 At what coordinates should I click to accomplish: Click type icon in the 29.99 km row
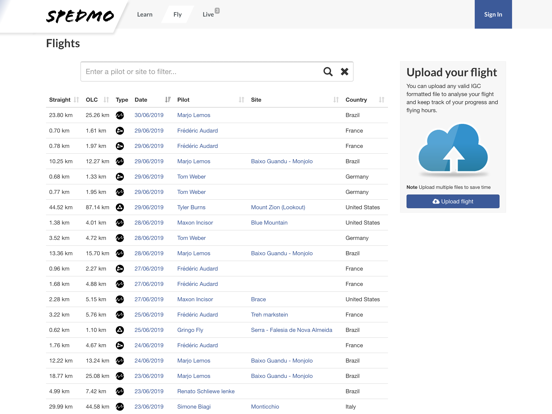pos(120,407)
